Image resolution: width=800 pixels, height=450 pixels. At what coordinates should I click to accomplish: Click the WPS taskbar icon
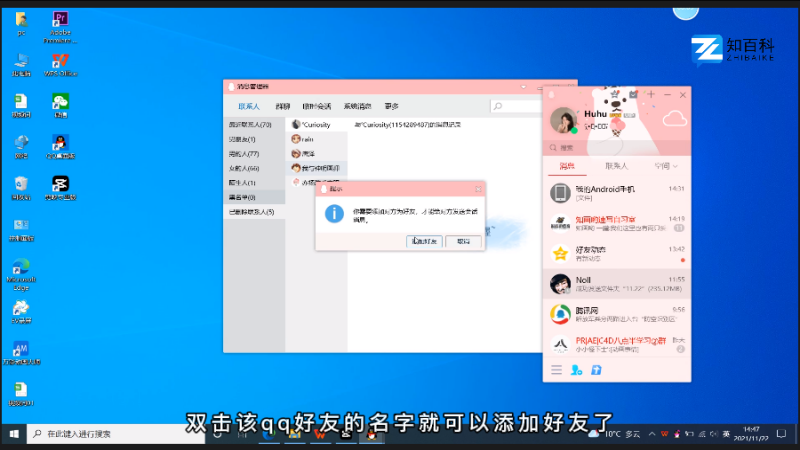[320, 435]
